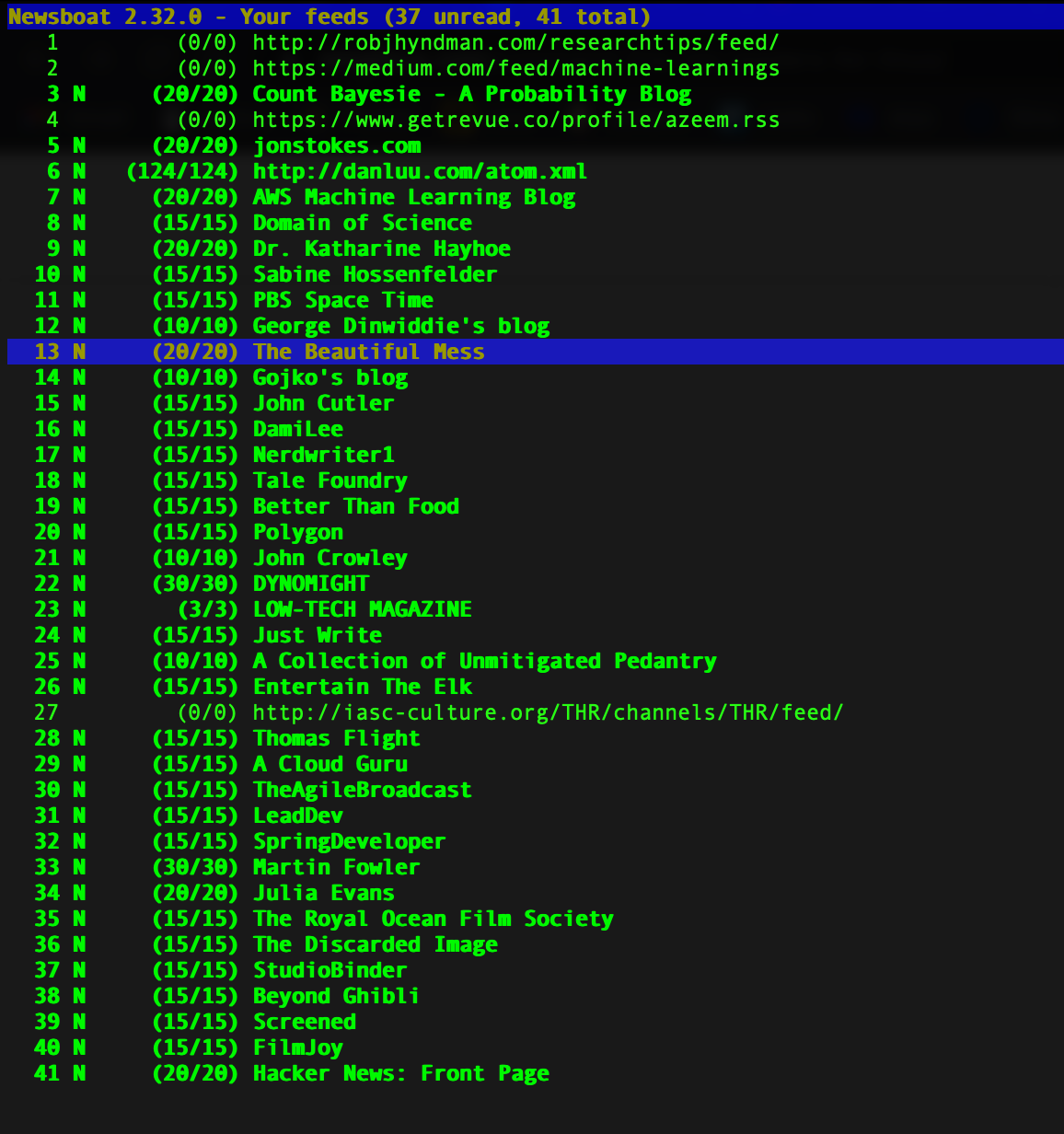Select the Martin Fowler feed
The image size is (1064, 1134).
tap(336, 868)
